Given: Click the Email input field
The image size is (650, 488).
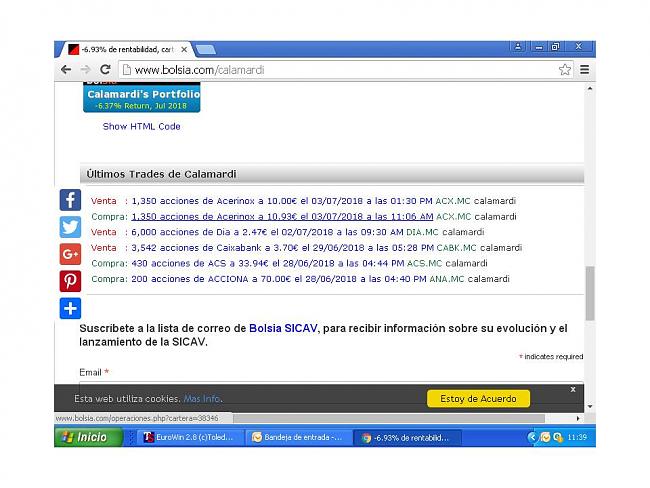Looking at the screenshot, I should 331,384.
